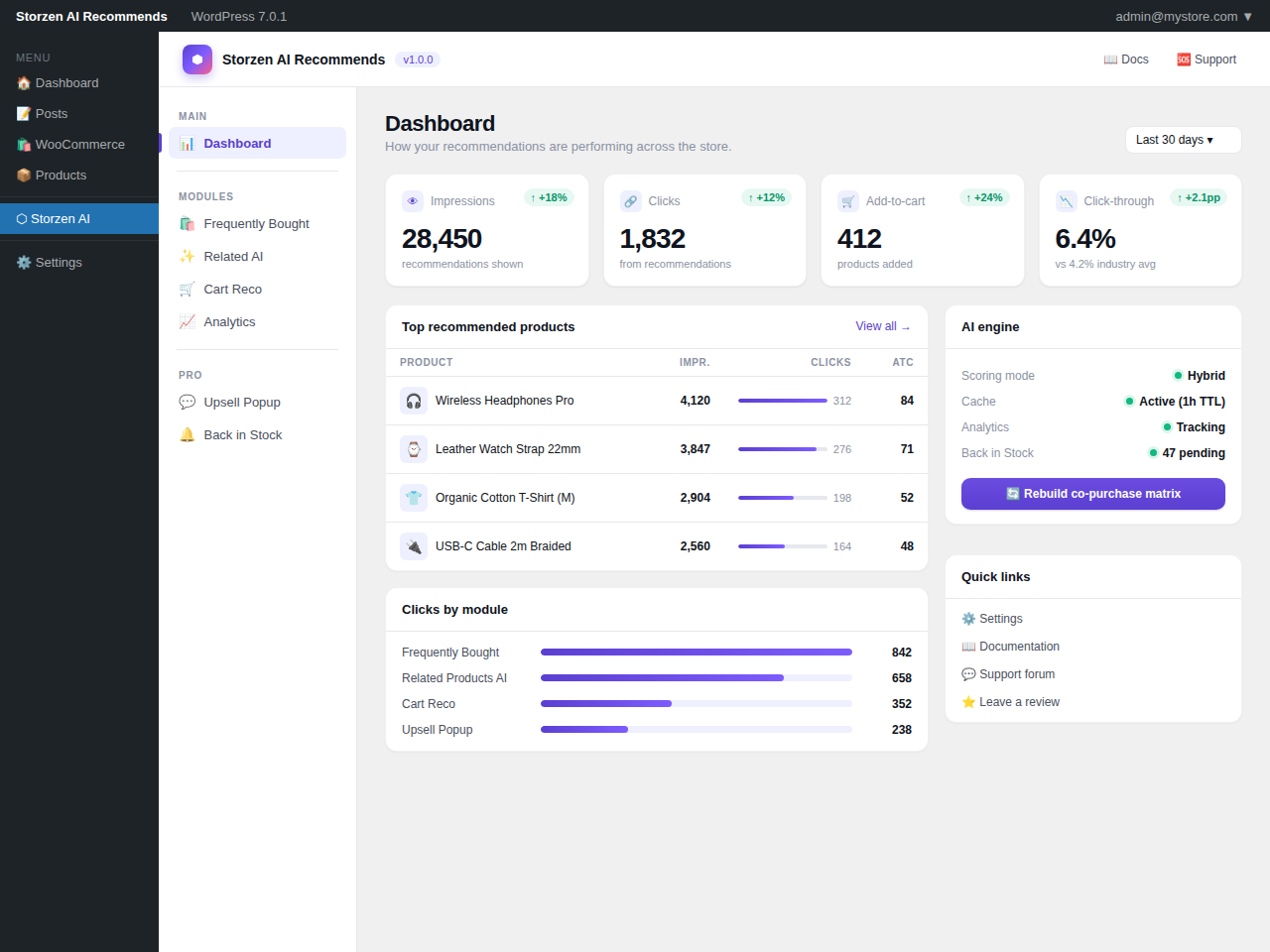The image size is (1270, 952).
Task: Click the View all link
Action: pos(883,326)
